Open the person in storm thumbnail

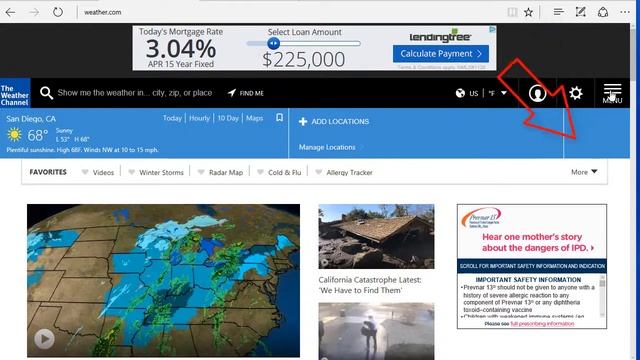(x=376, y=331)
